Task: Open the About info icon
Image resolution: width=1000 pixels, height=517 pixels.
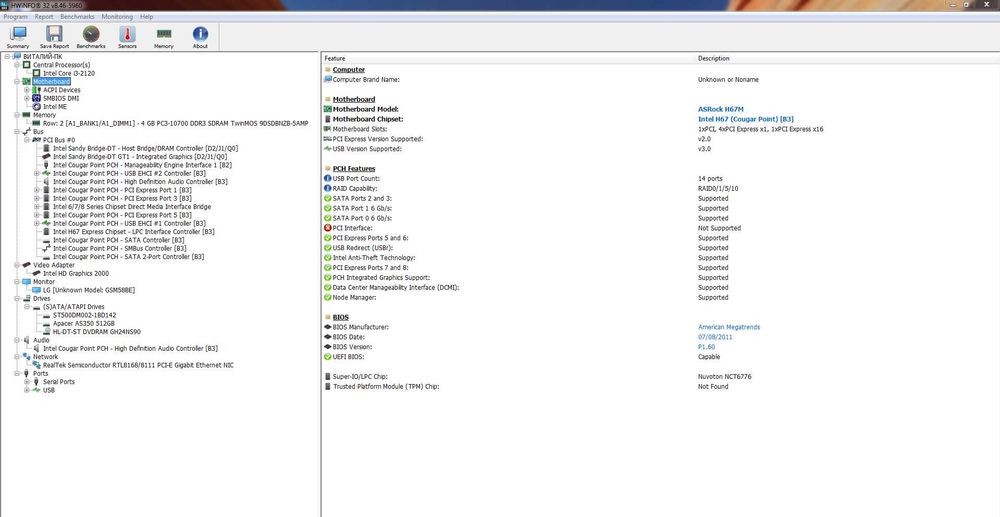Action: coord(200,34)
